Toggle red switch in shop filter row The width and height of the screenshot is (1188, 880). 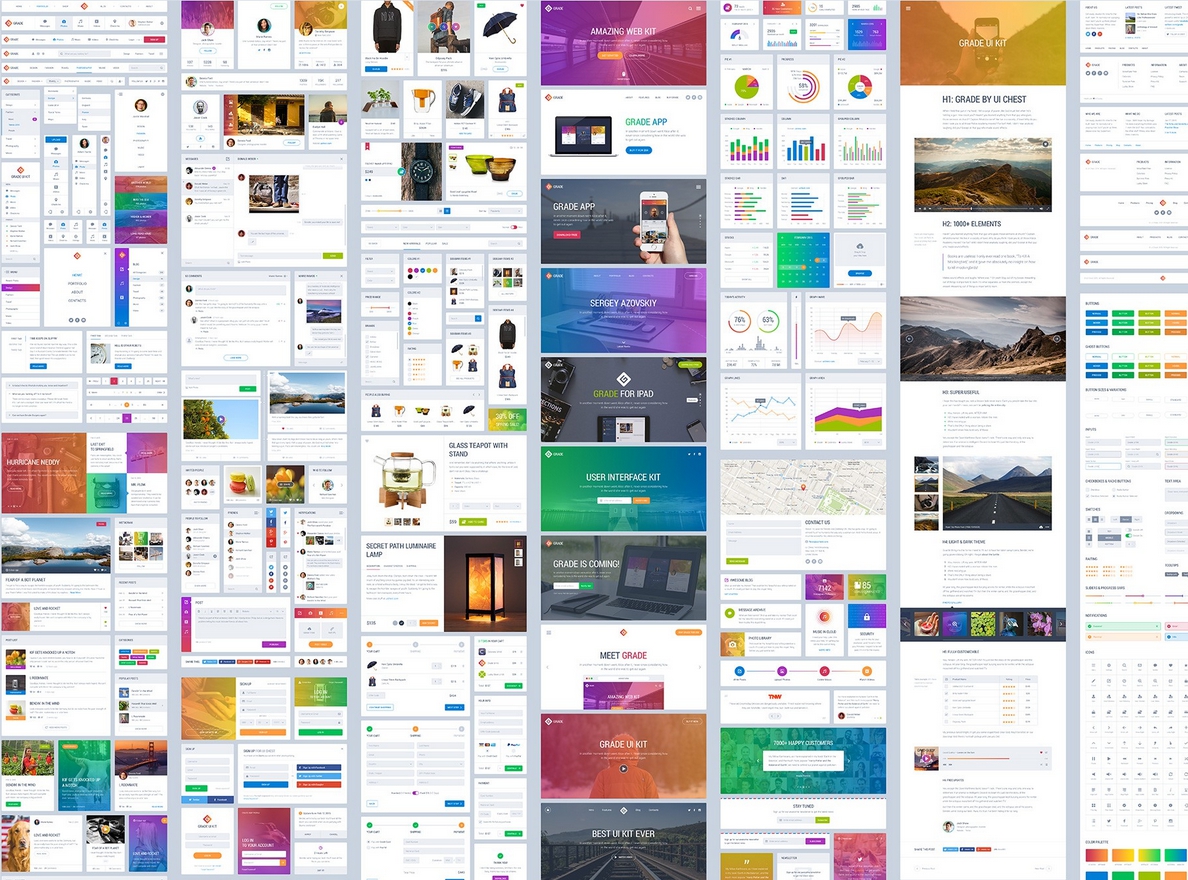(x=515, y=227)
